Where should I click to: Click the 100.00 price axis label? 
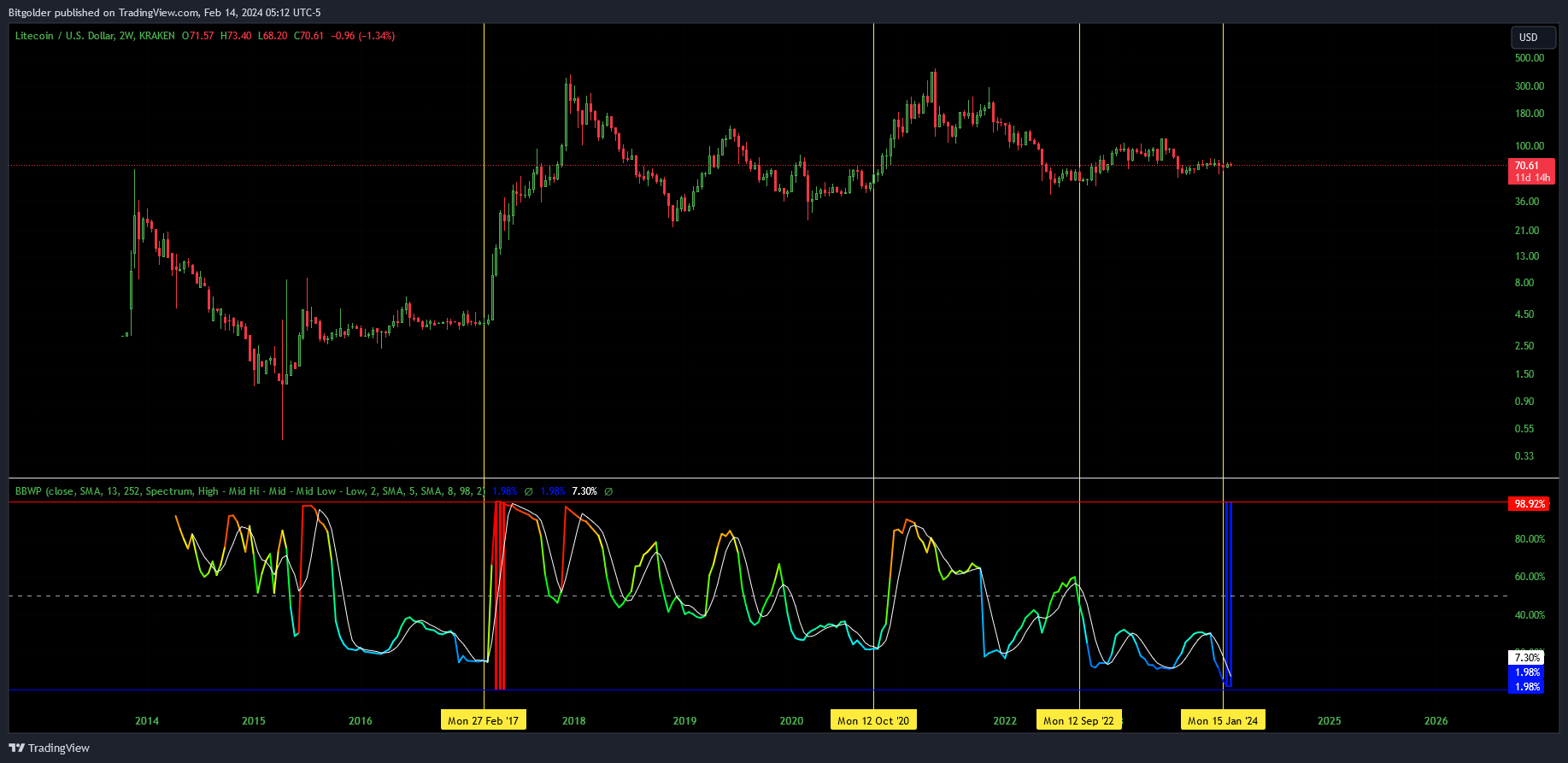point(1530,146)
